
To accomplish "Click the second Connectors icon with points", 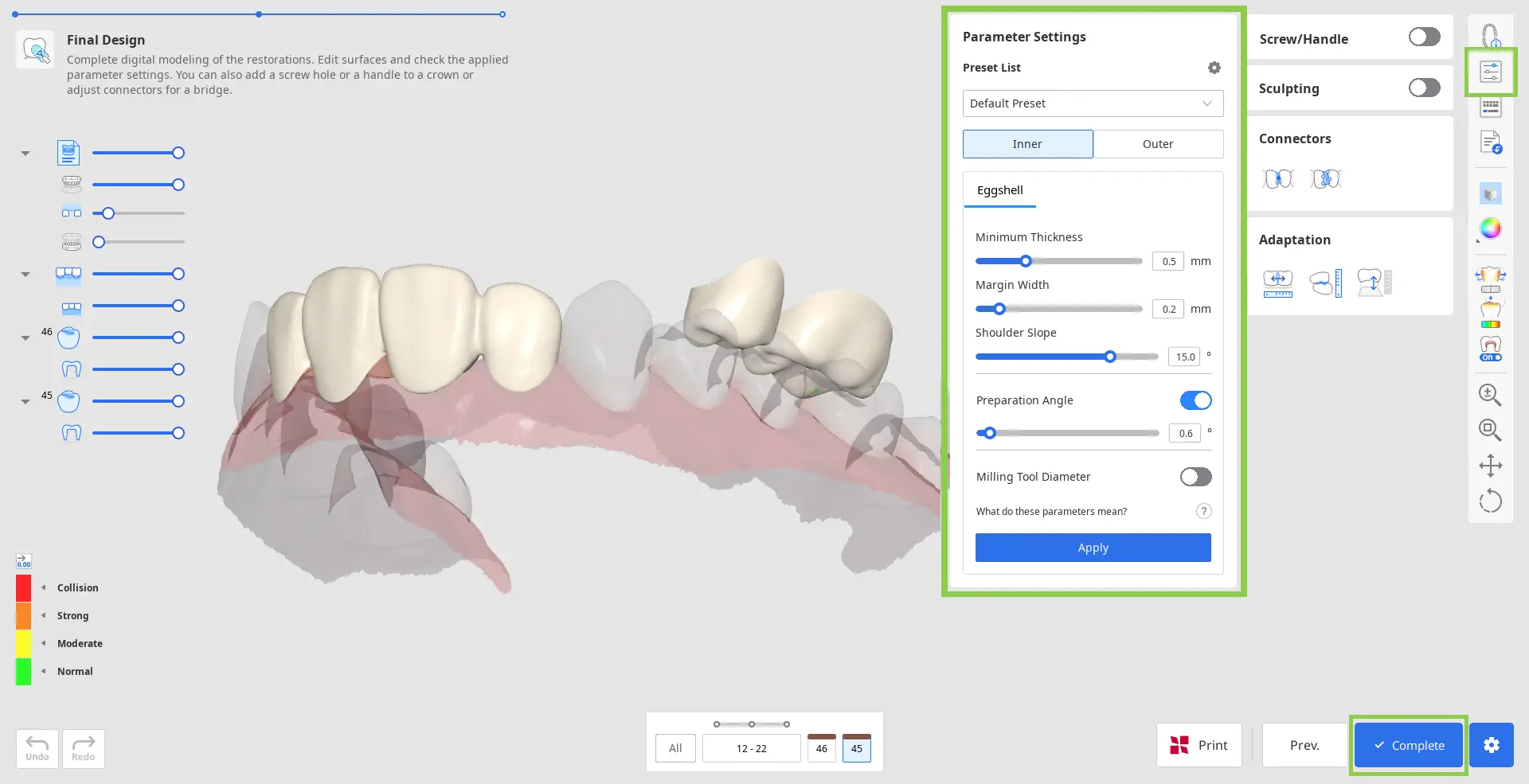I will click(1326, 179).
